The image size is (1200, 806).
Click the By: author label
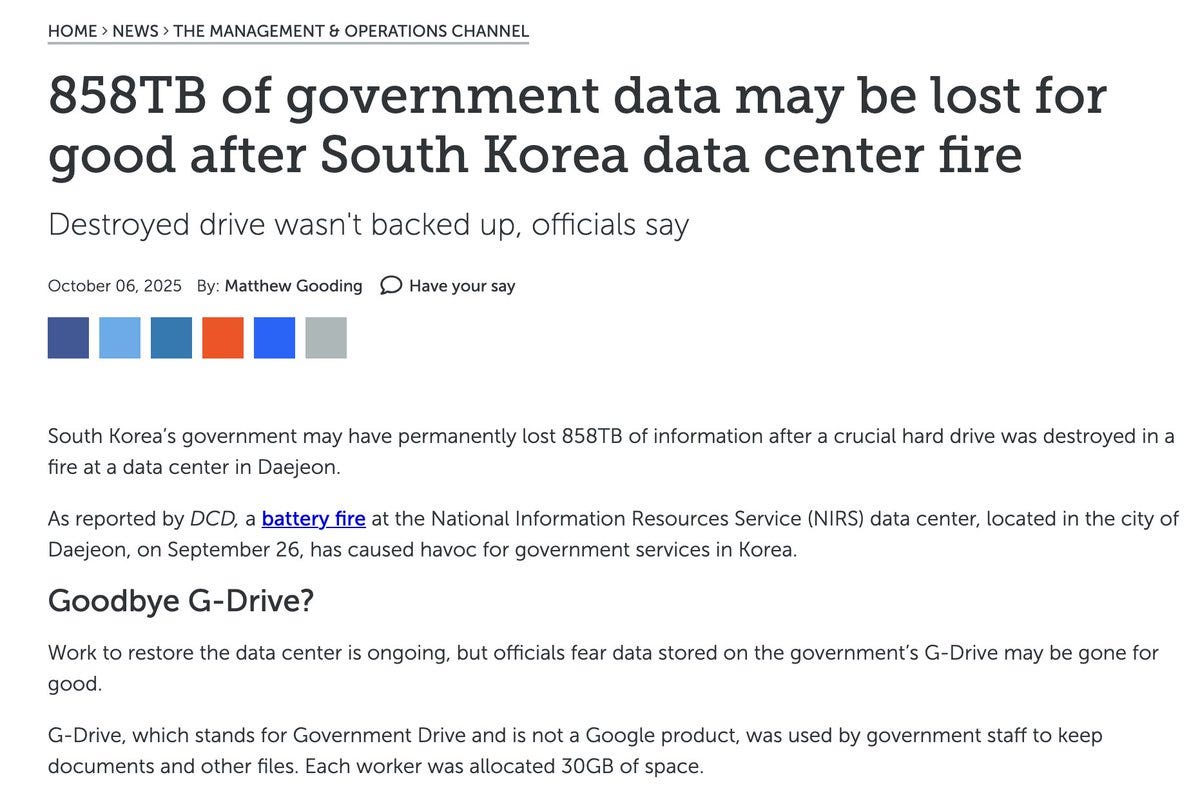(210, 285)
